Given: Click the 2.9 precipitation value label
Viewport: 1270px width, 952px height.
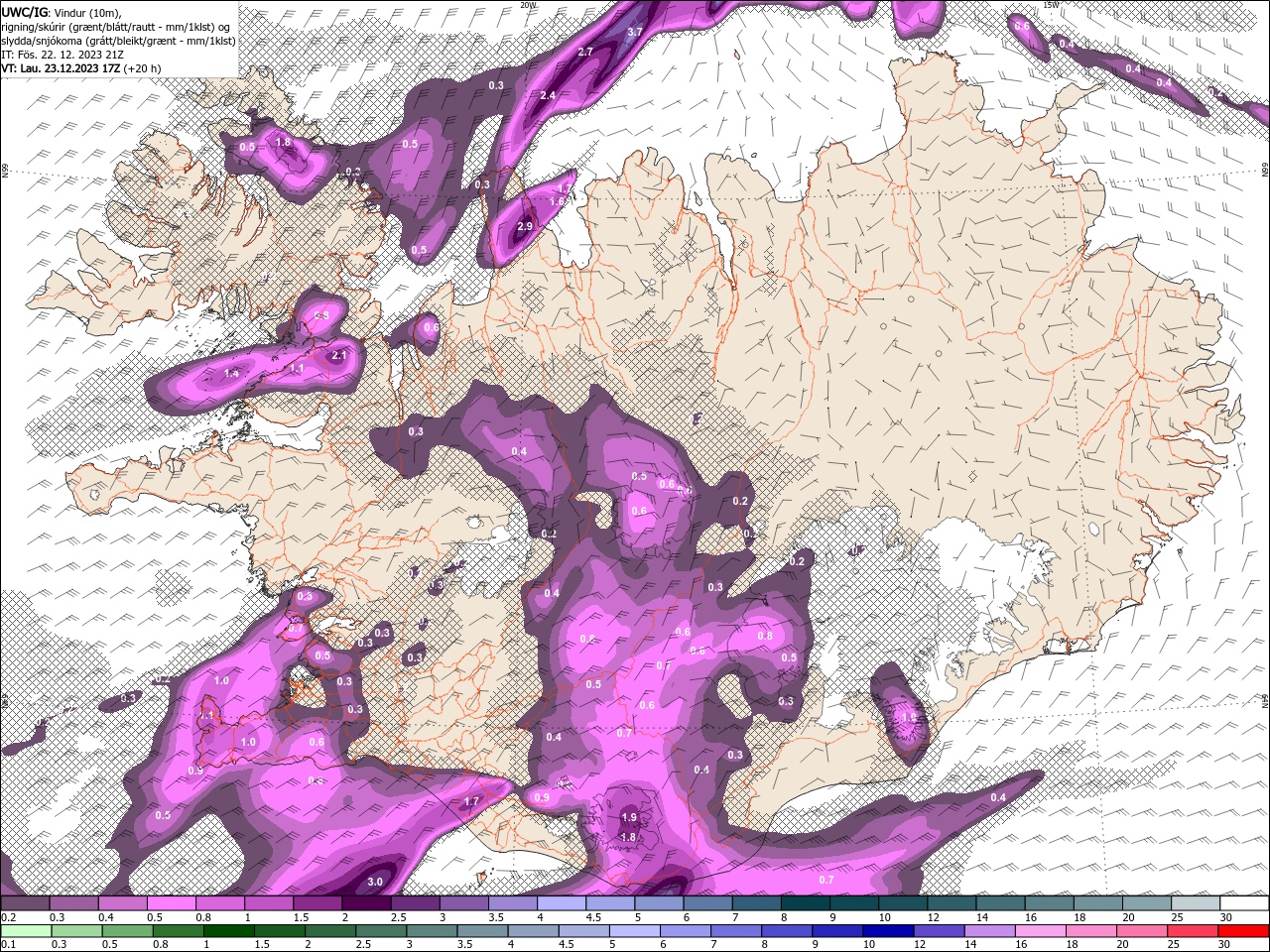Looking at the screenshot, I should pyautogui.click(x=526, y=226).
